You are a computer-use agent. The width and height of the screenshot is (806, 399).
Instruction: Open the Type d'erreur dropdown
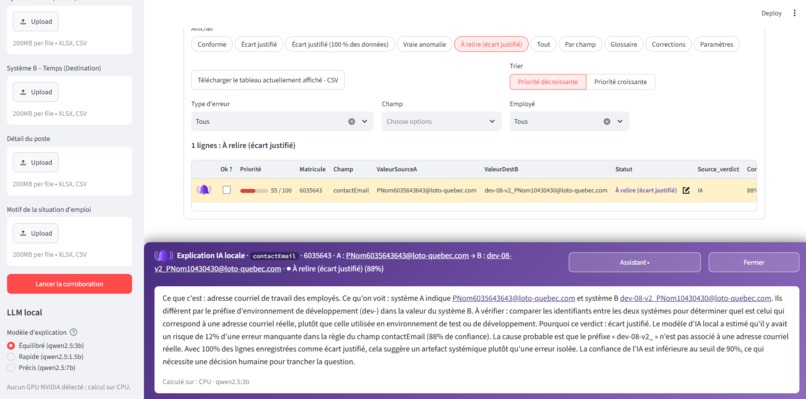[x=282, y=122]
